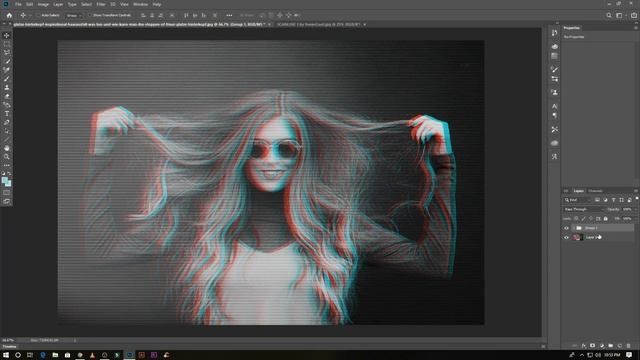Select the Eraser tool

[x=7, y=96]
